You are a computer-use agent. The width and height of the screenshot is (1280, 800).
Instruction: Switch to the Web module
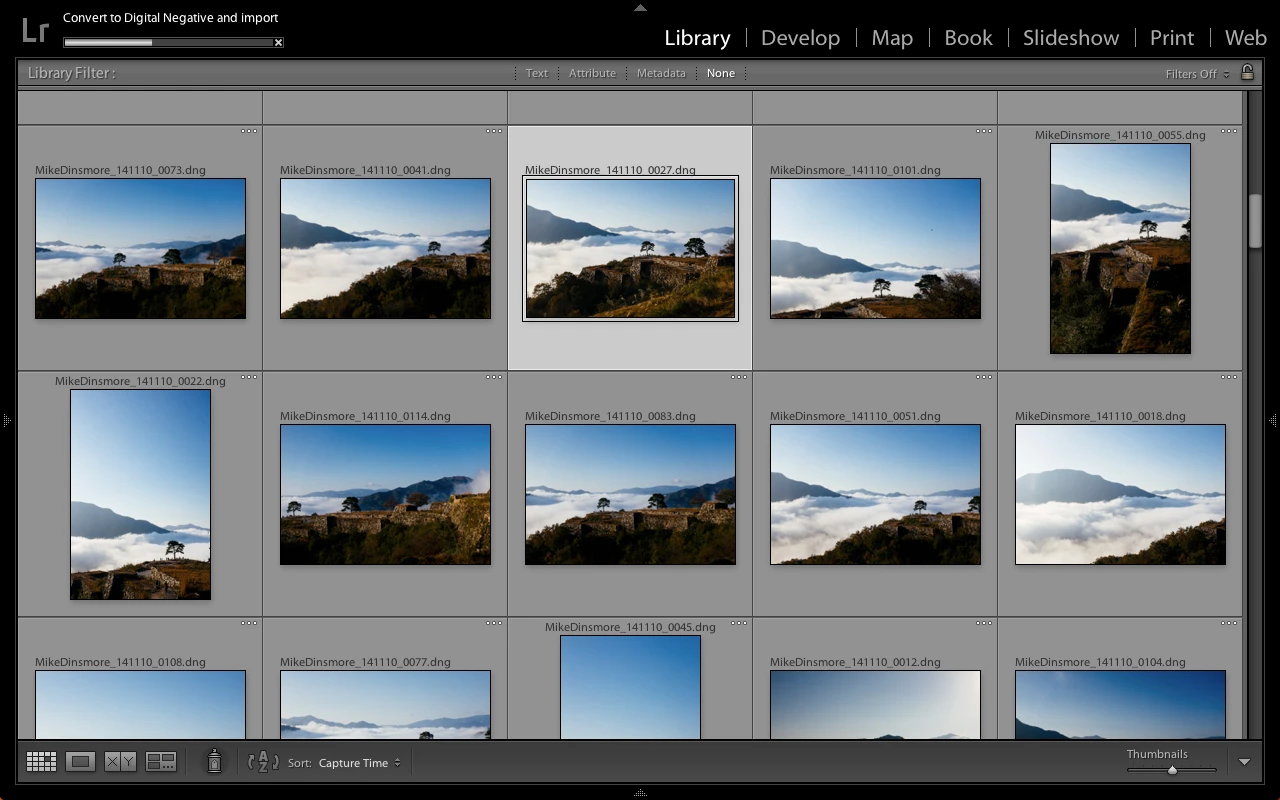coord(1246,38)
